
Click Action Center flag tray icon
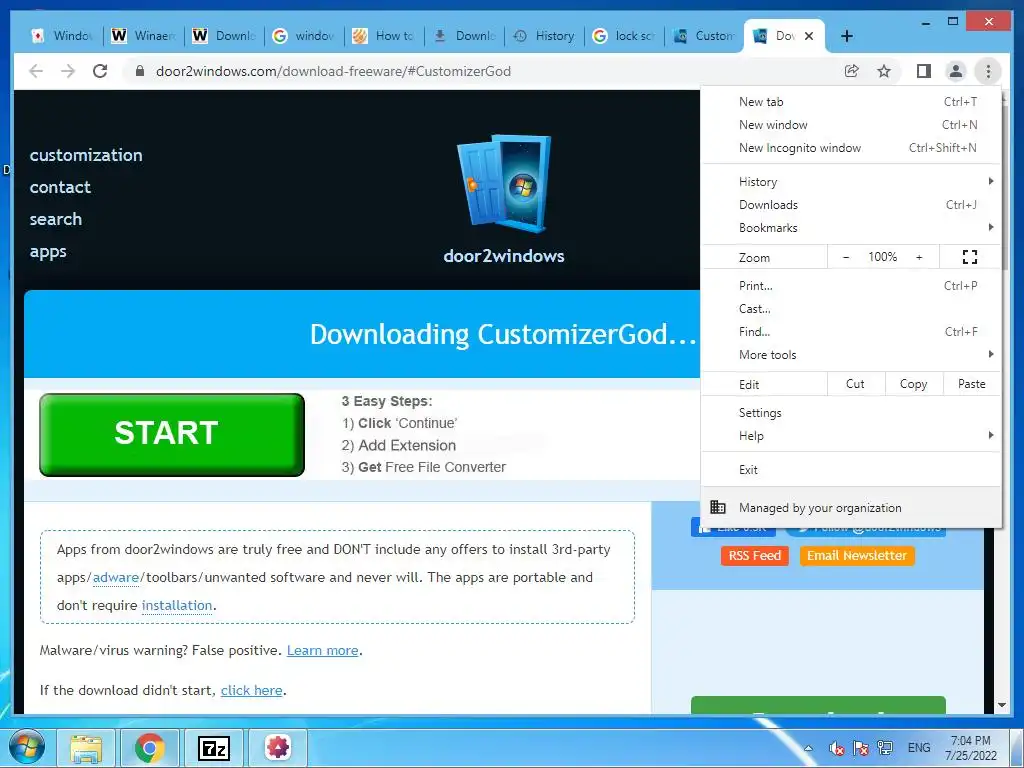[x=861, y=748]
